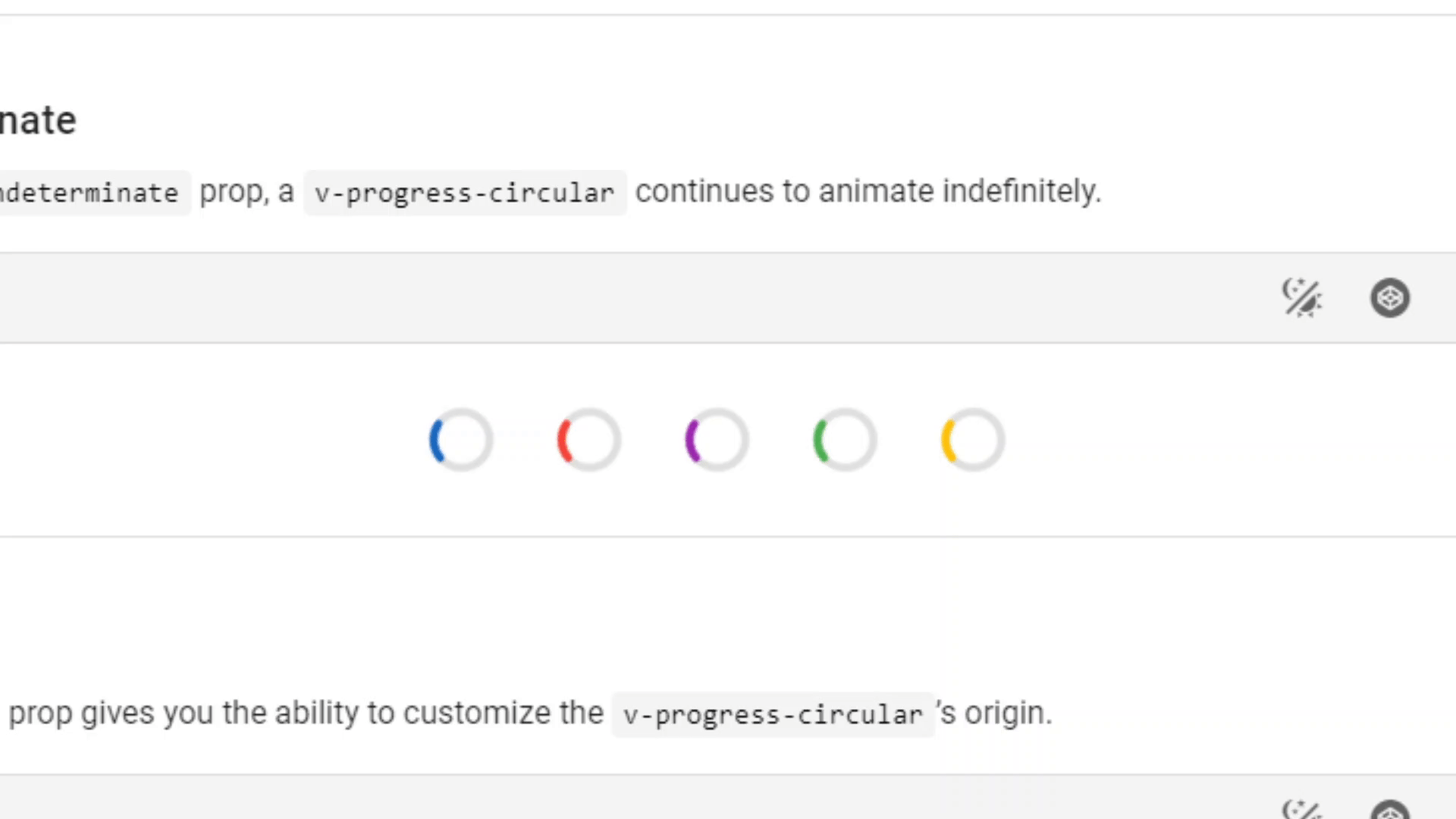The height and width of the screenshot is (819, 1456).
Task: Click the Indeterminate section heading
Action: coord(38,119)
